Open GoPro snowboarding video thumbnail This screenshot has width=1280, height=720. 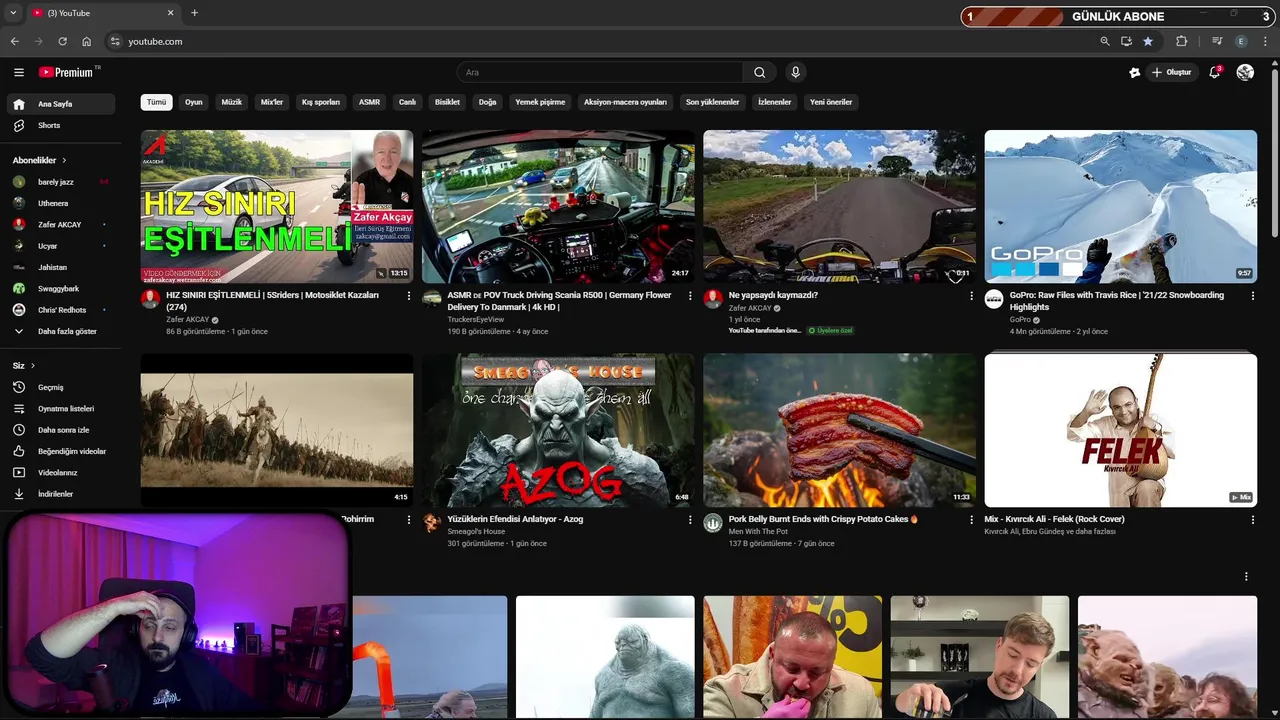click(1121, 207)
